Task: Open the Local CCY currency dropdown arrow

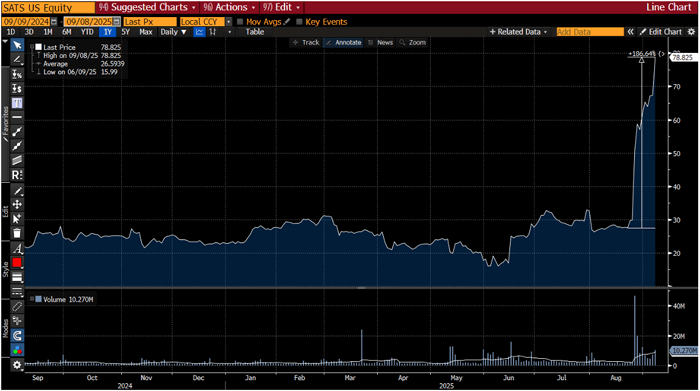Action: pos(229,21)
